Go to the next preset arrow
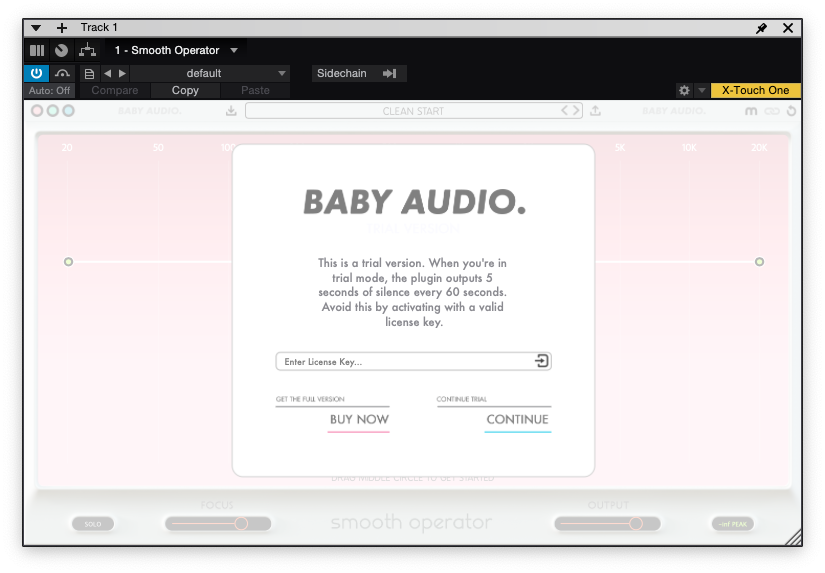 tap(122, 73)
